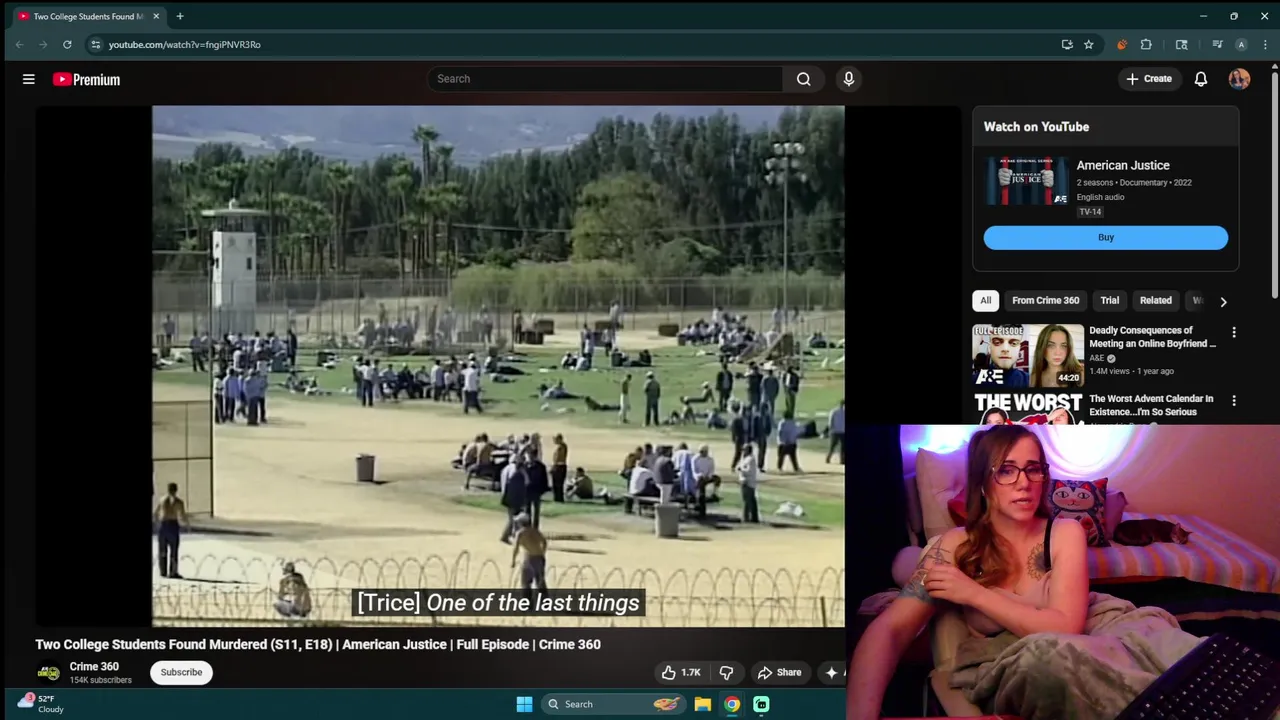Subscribe to Crime 360
This screenshot has width=1280, height=720.
click(x=182, y=672)
